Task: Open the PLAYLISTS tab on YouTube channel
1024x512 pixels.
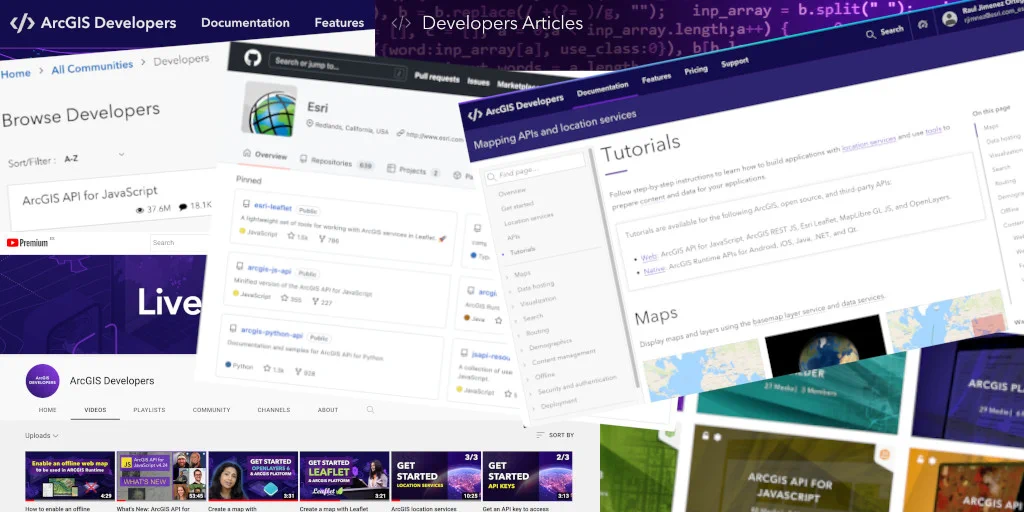Action: [150, 410]
